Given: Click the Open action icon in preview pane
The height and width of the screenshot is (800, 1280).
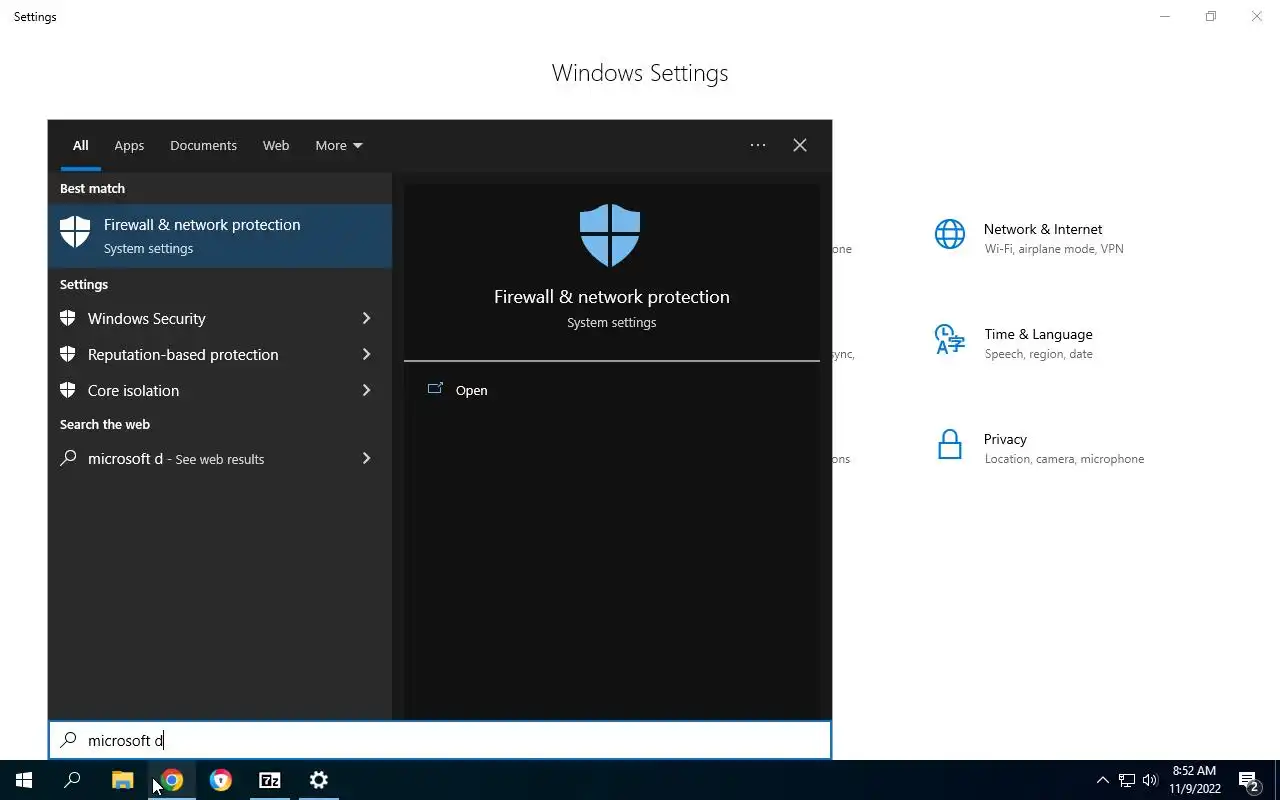Looking at the screenshot, I should (435, 389).
